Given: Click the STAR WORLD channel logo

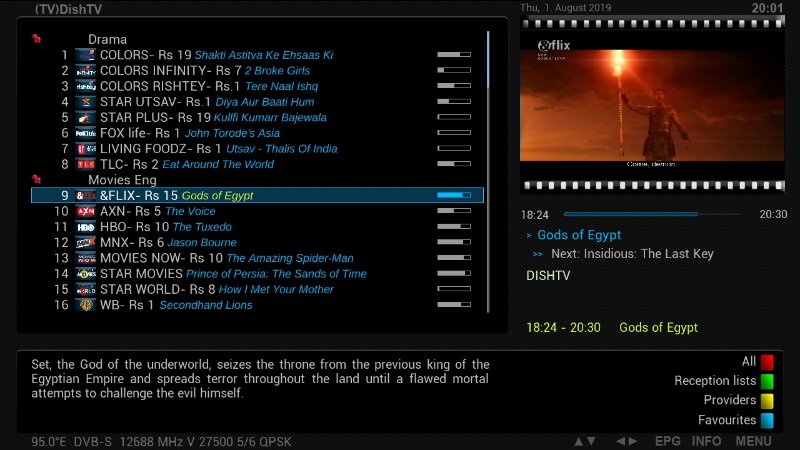Looking at the screenshot, I should click(85, 289).
